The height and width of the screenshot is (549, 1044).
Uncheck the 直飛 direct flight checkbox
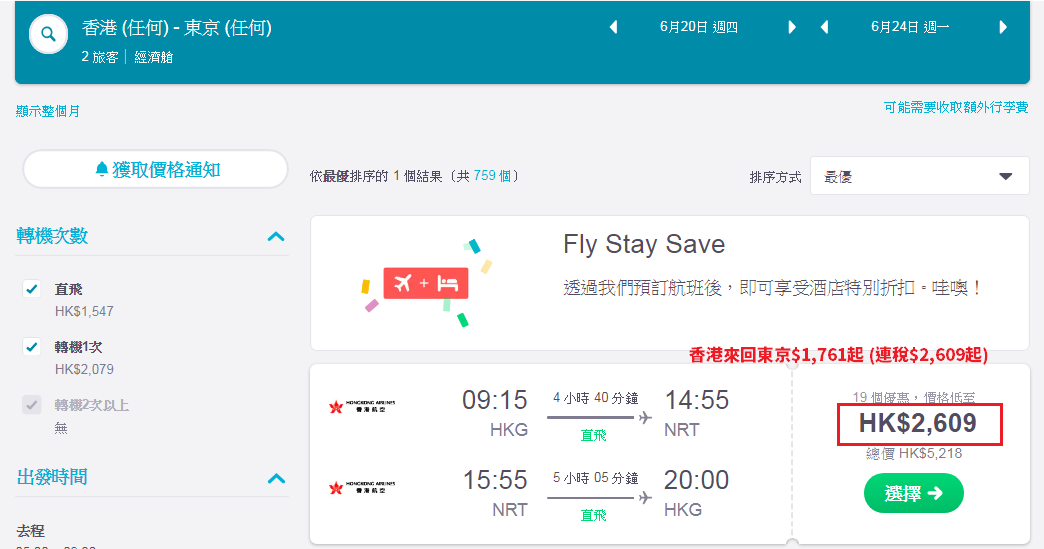(x=31, y=289)
